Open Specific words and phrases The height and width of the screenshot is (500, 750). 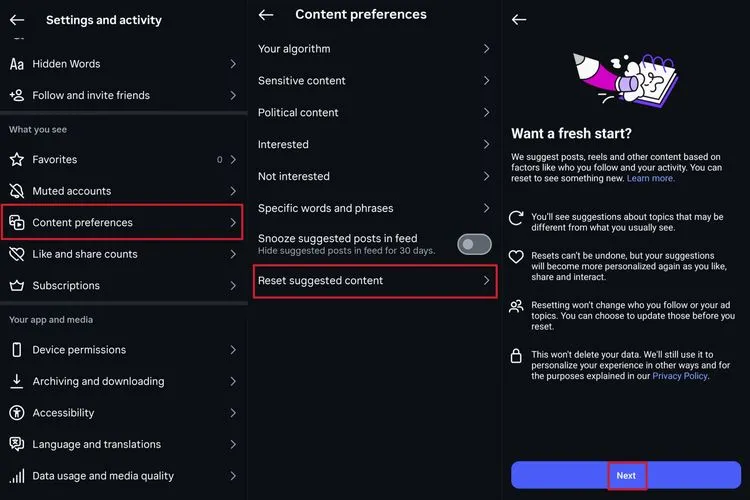[x=374, y=208]
